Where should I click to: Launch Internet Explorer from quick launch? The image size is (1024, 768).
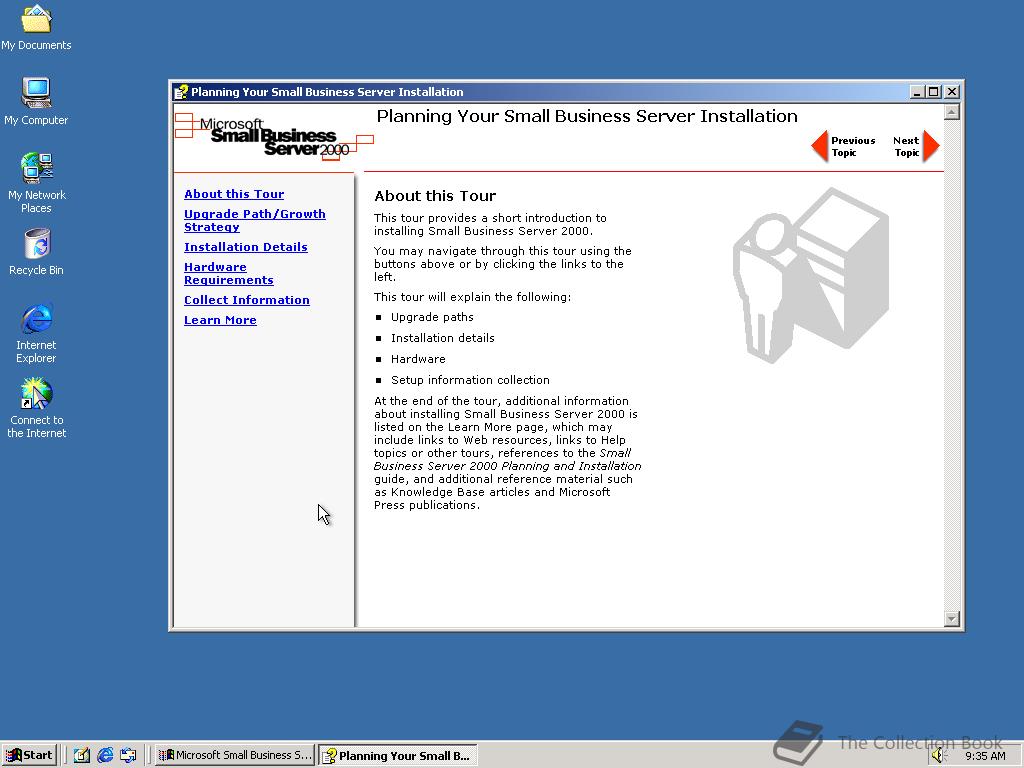point(105,755)
